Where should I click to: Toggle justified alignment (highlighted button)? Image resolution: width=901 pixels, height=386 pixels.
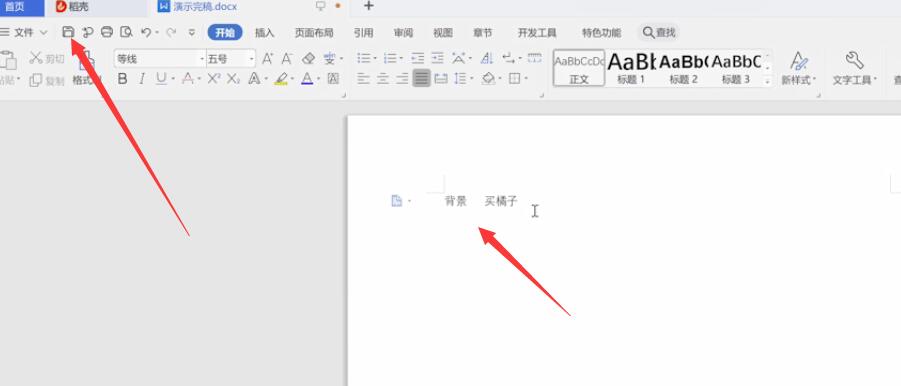422,78
